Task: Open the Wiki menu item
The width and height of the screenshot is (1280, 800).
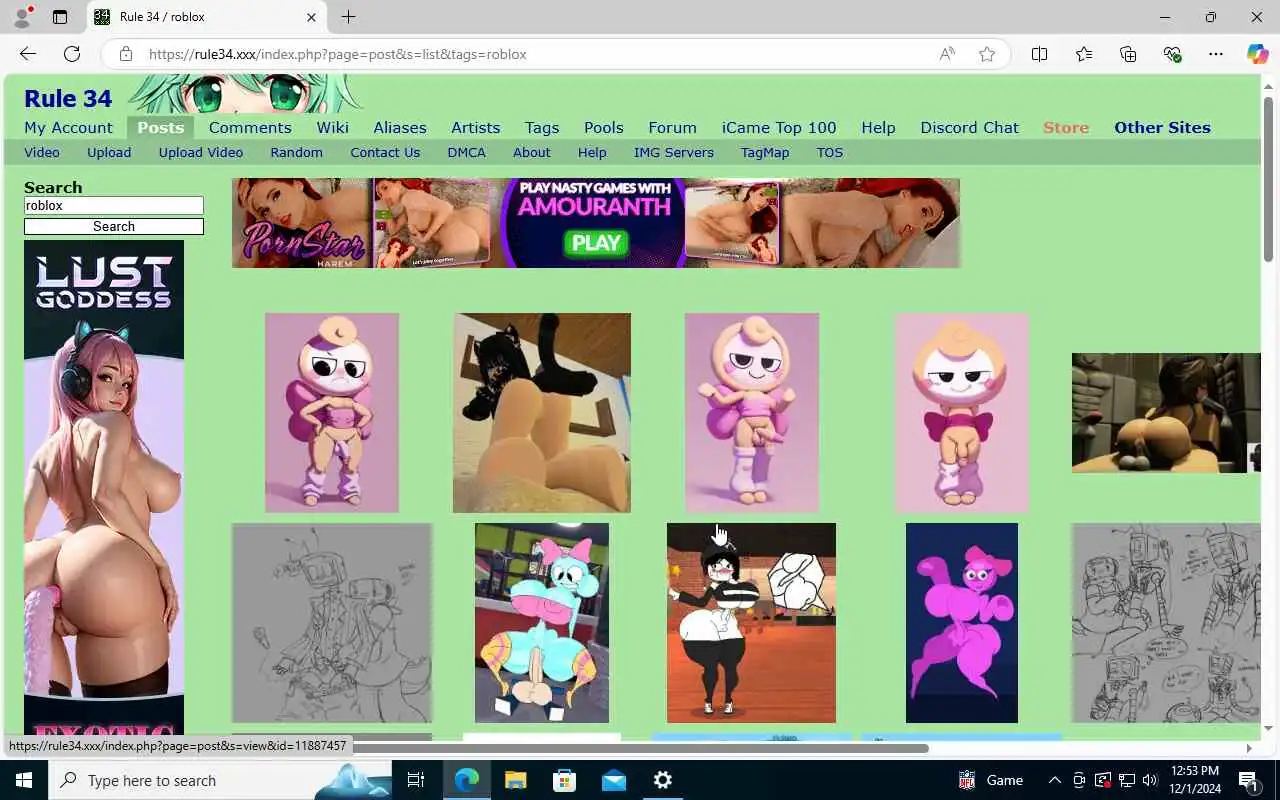Action: coord(333,128)
